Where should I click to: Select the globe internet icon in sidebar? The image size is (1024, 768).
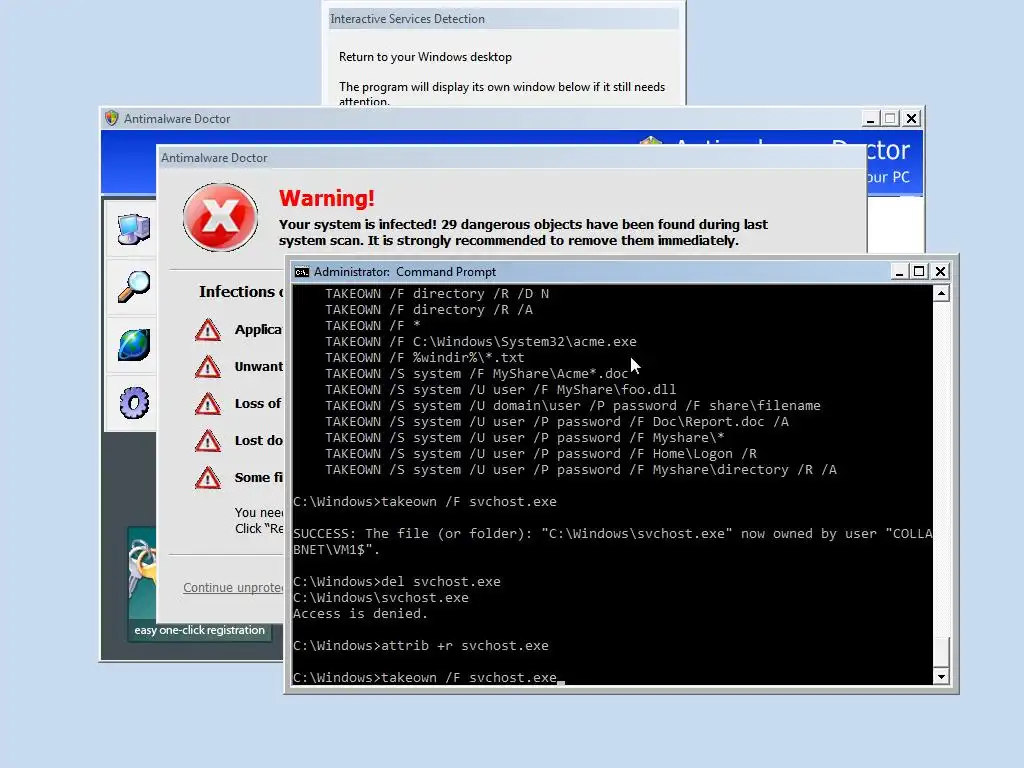tap(134, 345)
